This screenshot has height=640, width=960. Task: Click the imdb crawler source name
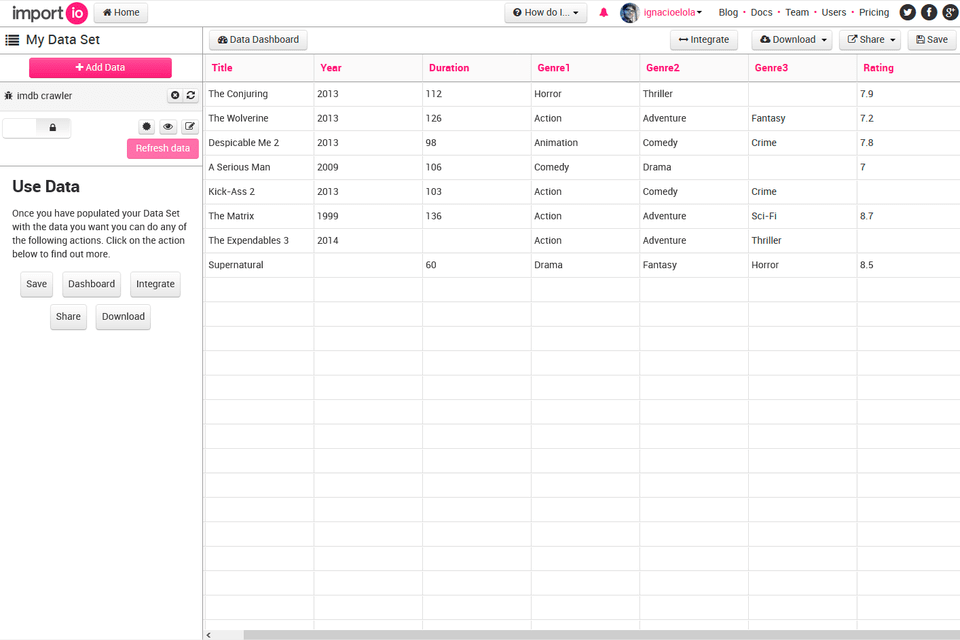click(44, 96)
